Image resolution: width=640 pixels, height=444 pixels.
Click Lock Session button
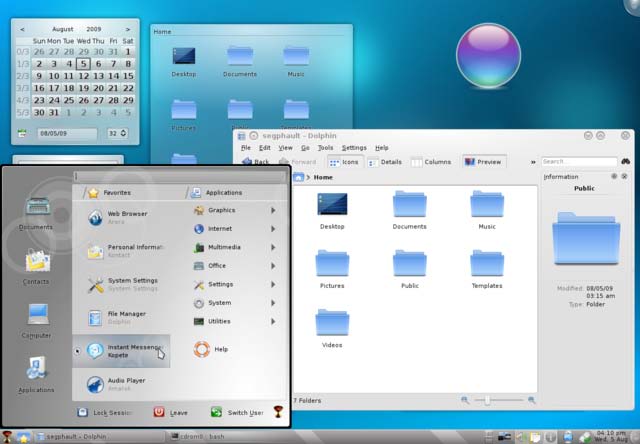click(x=104, y=413)
